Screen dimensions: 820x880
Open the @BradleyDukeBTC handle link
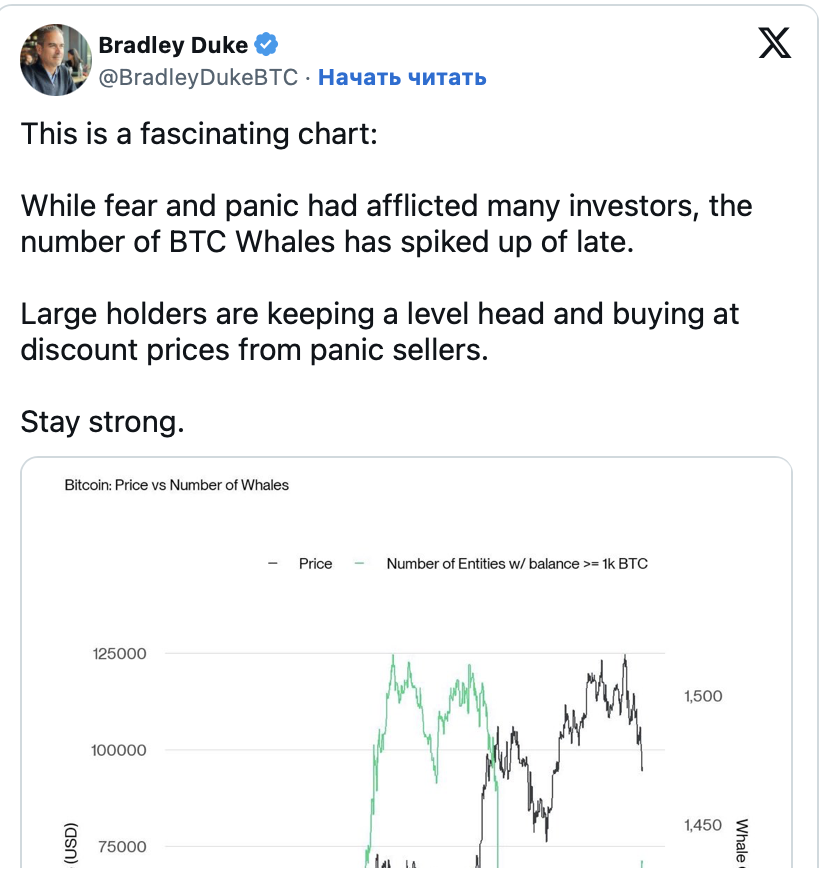[198, 77]
